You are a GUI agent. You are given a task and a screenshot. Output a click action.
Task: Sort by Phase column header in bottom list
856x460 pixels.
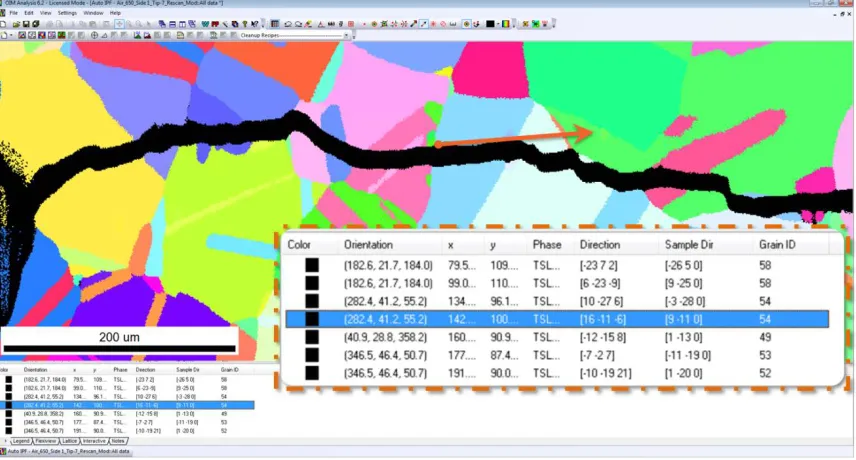pos(120,370)
